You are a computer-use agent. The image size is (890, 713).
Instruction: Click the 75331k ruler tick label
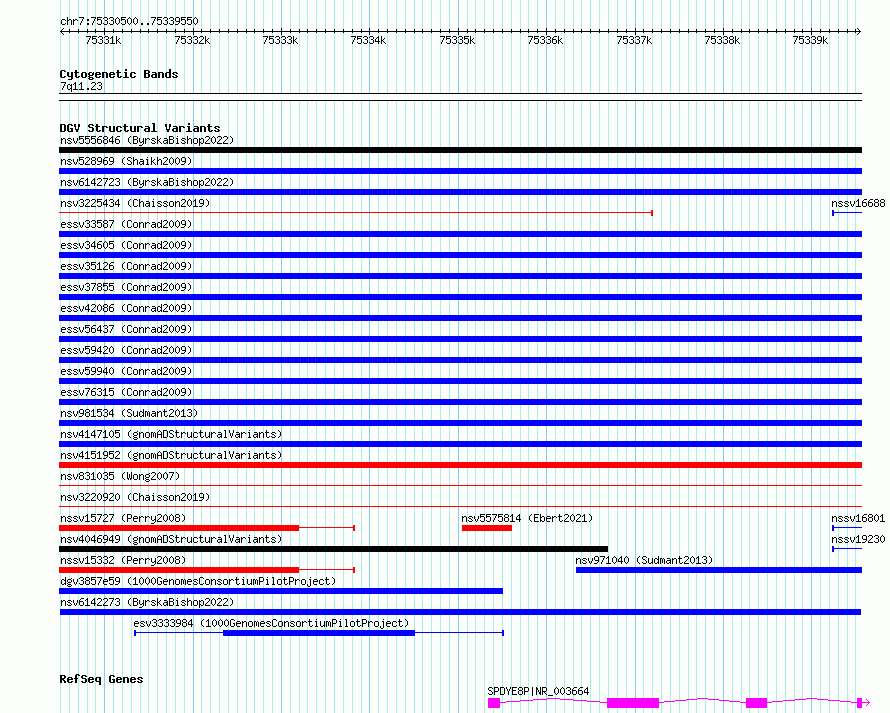point(103,40)
